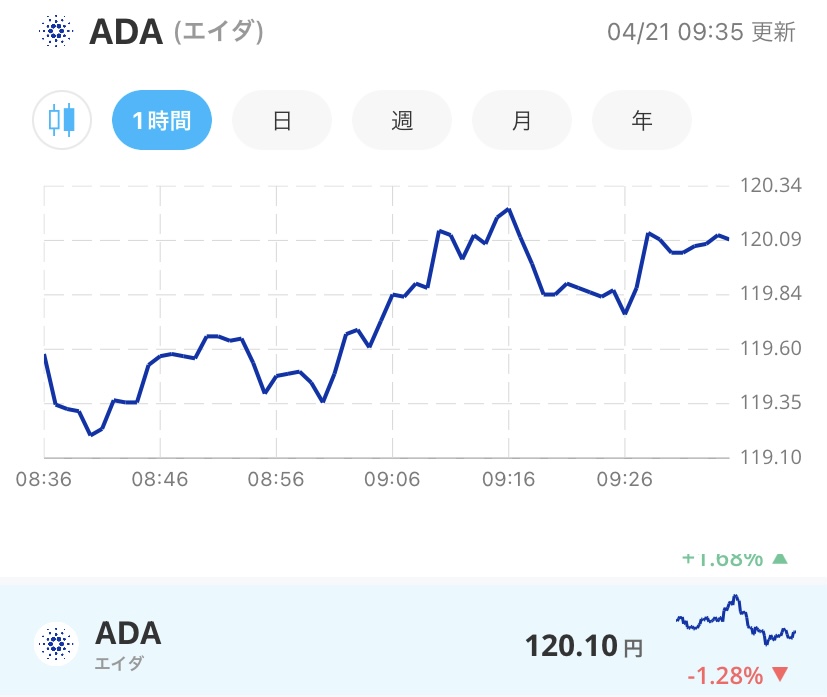Enable the 1時間 interval highlight
Image resolution: width=827 pixels, height=697 pixels.
click(161, 119)
